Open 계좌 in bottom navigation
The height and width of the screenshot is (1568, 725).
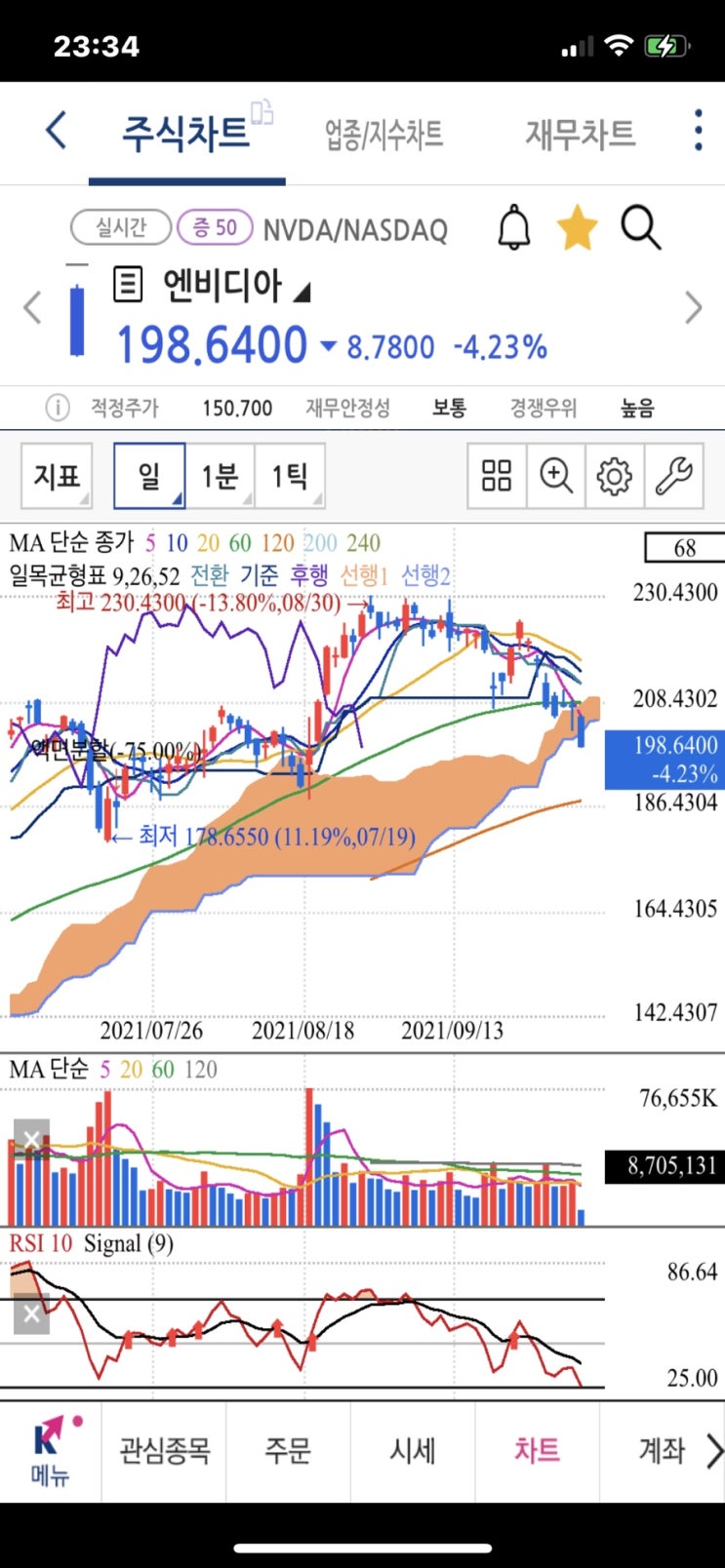662,1451
